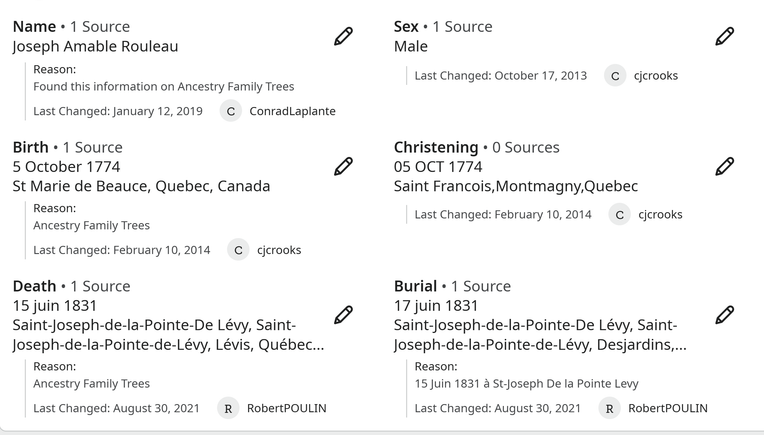Open cjcrooks link under Christening

click(x=660, y=214)
